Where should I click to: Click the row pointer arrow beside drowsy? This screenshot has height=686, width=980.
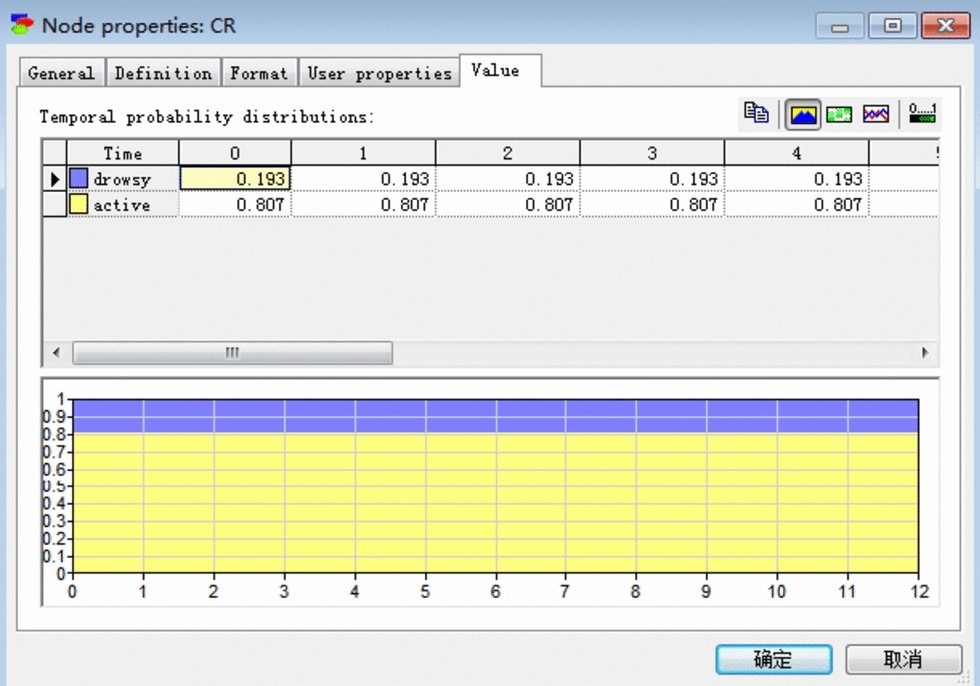(54, 179)
